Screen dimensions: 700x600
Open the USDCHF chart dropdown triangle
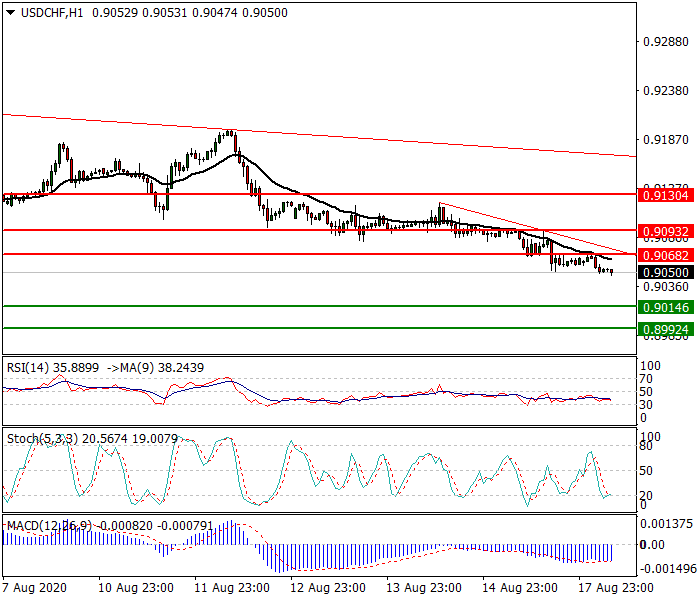(11, 13)
